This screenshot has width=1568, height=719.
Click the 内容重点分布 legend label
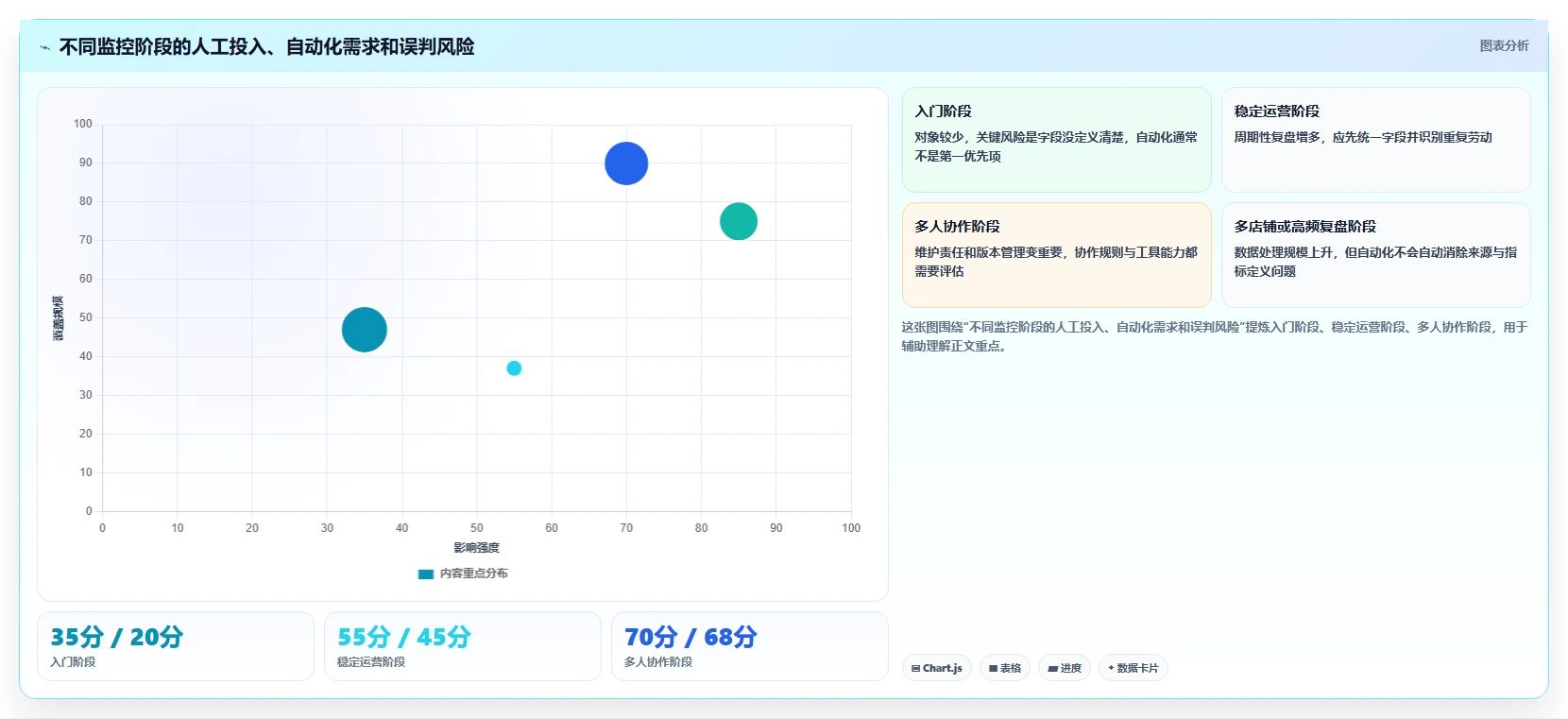click(x=474, y=573)
